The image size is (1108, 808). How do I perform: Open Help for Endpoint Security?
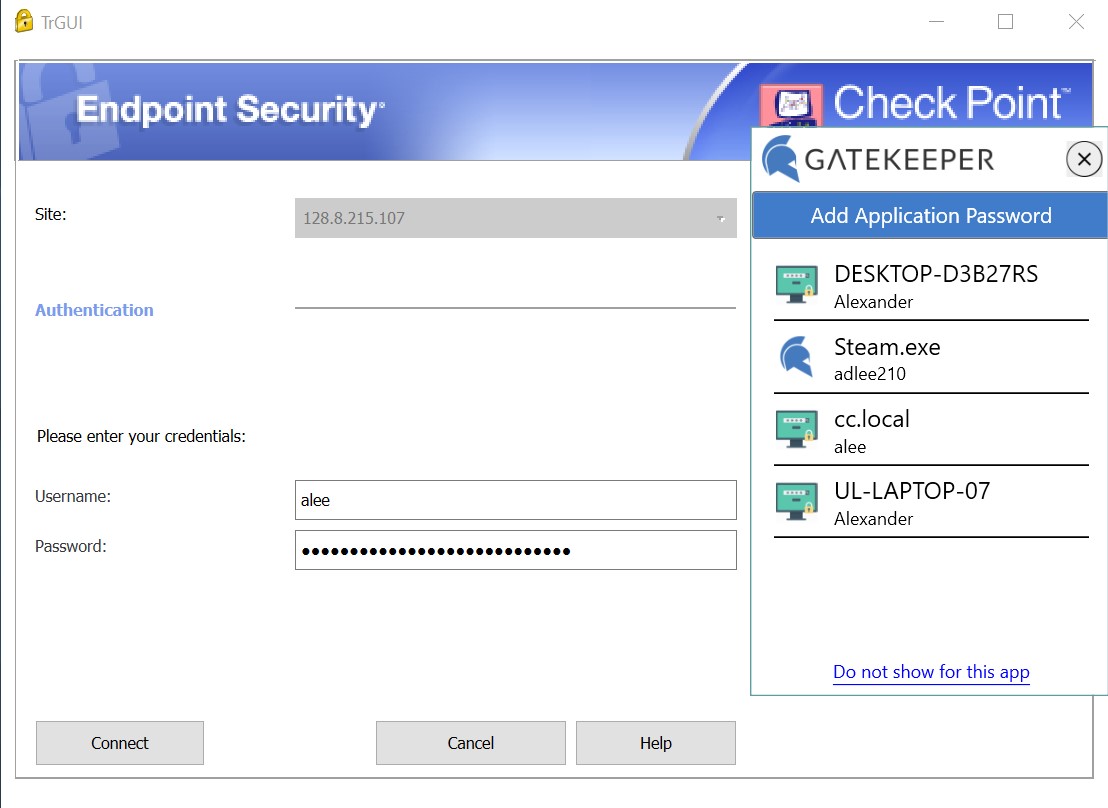click(x=655, y=743)
